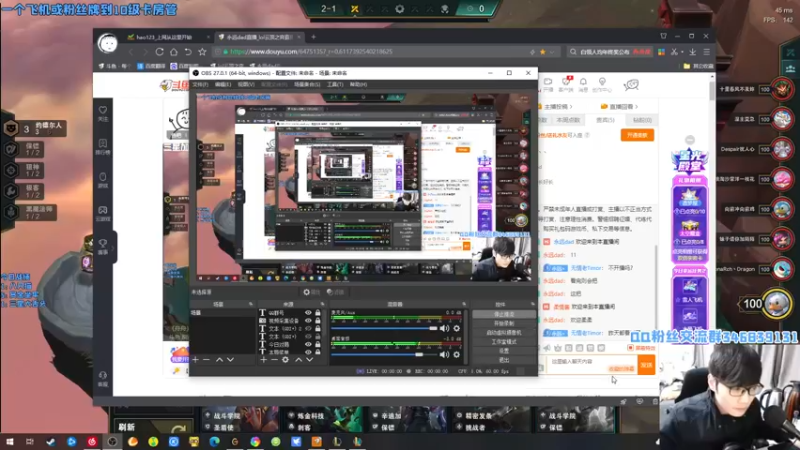This screenshot has height=450, width=800.
Task: Open dropdown arrow next to scissors screenshot icon
Action: (x=682, y=52)
